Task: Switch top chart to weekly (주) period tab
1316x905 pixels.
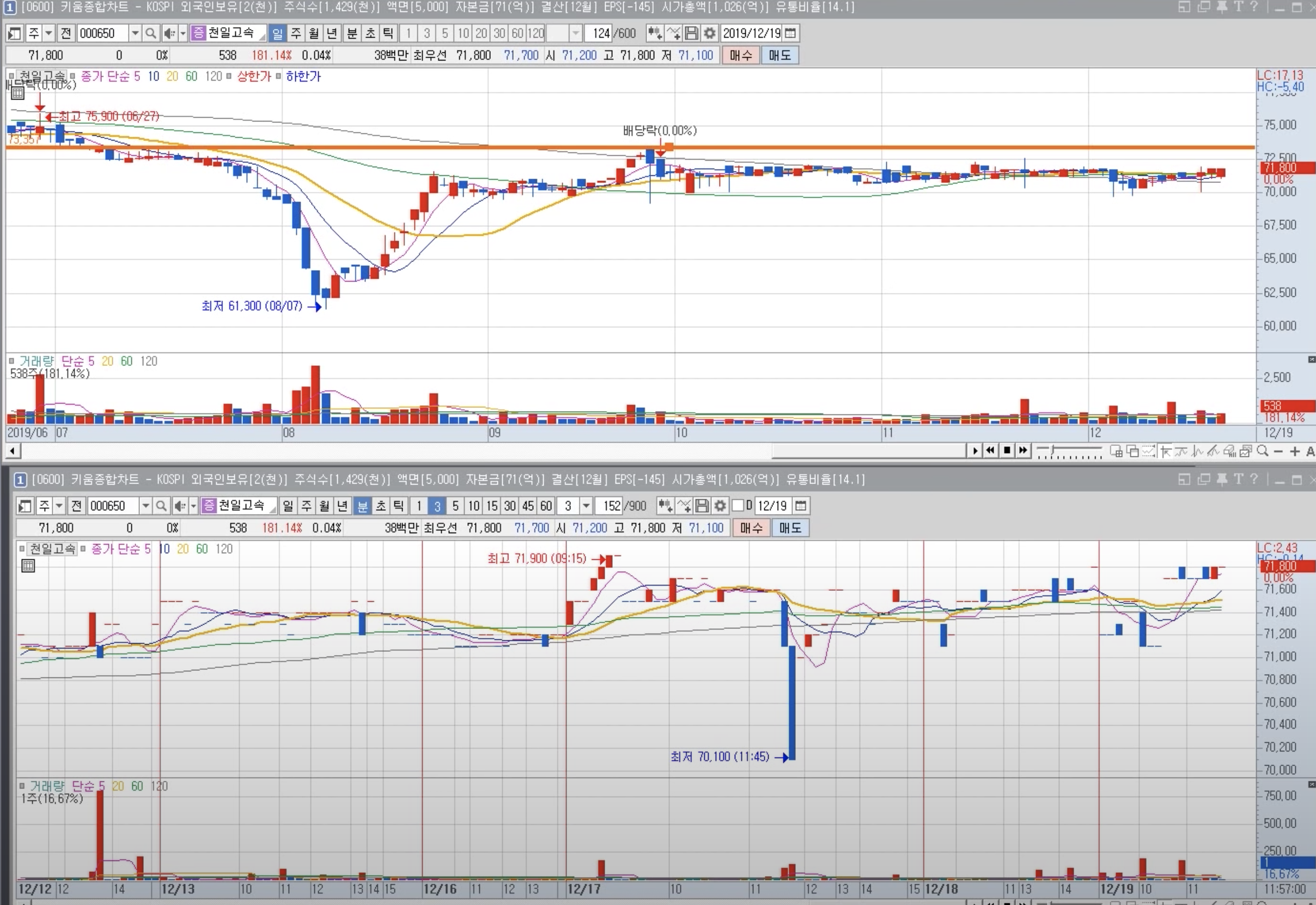Action: pyautogui.click(x=296, y=33)
